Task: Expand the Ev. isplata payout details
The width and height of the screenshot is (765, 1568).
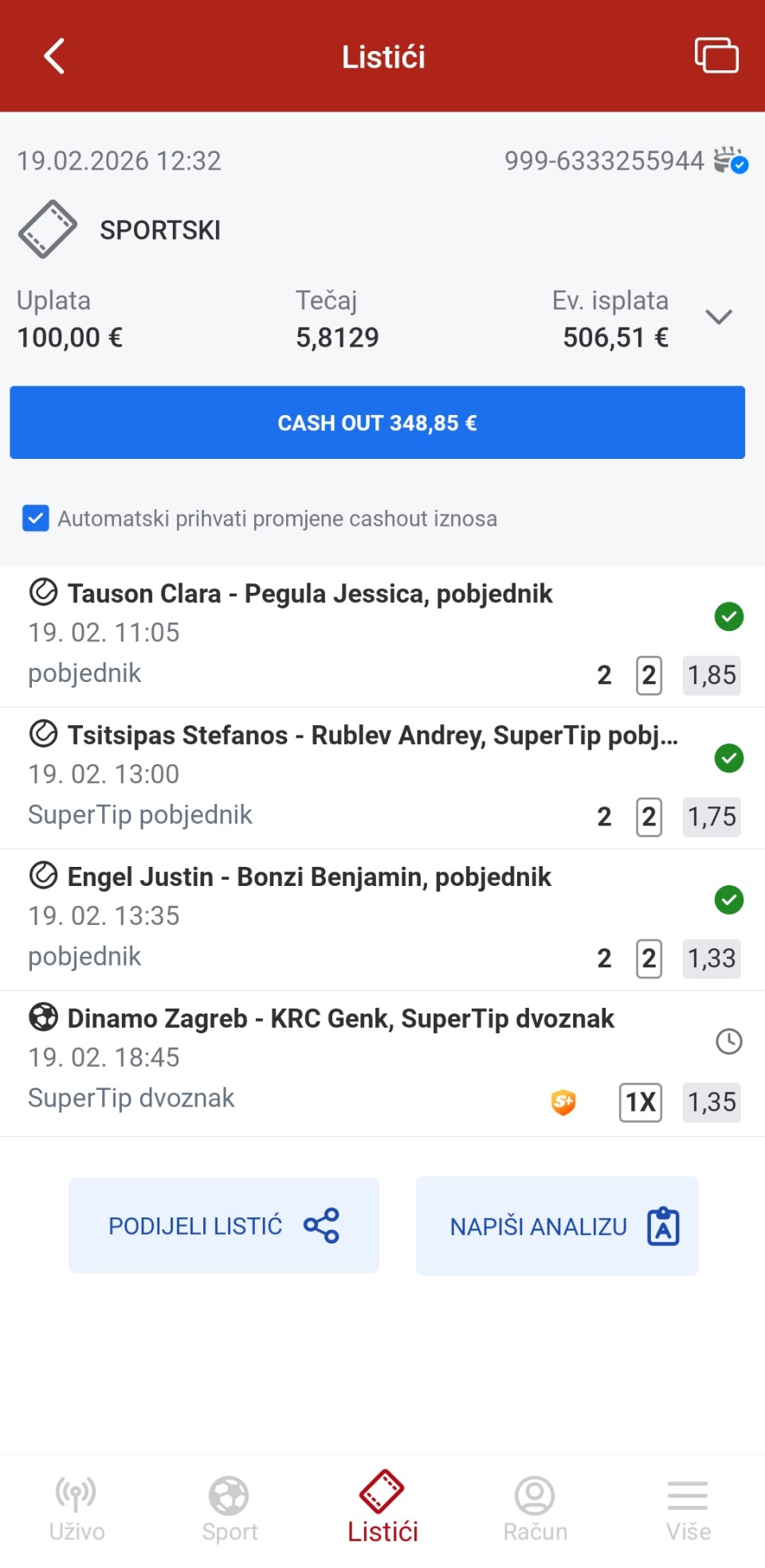Action: point(718,318)
